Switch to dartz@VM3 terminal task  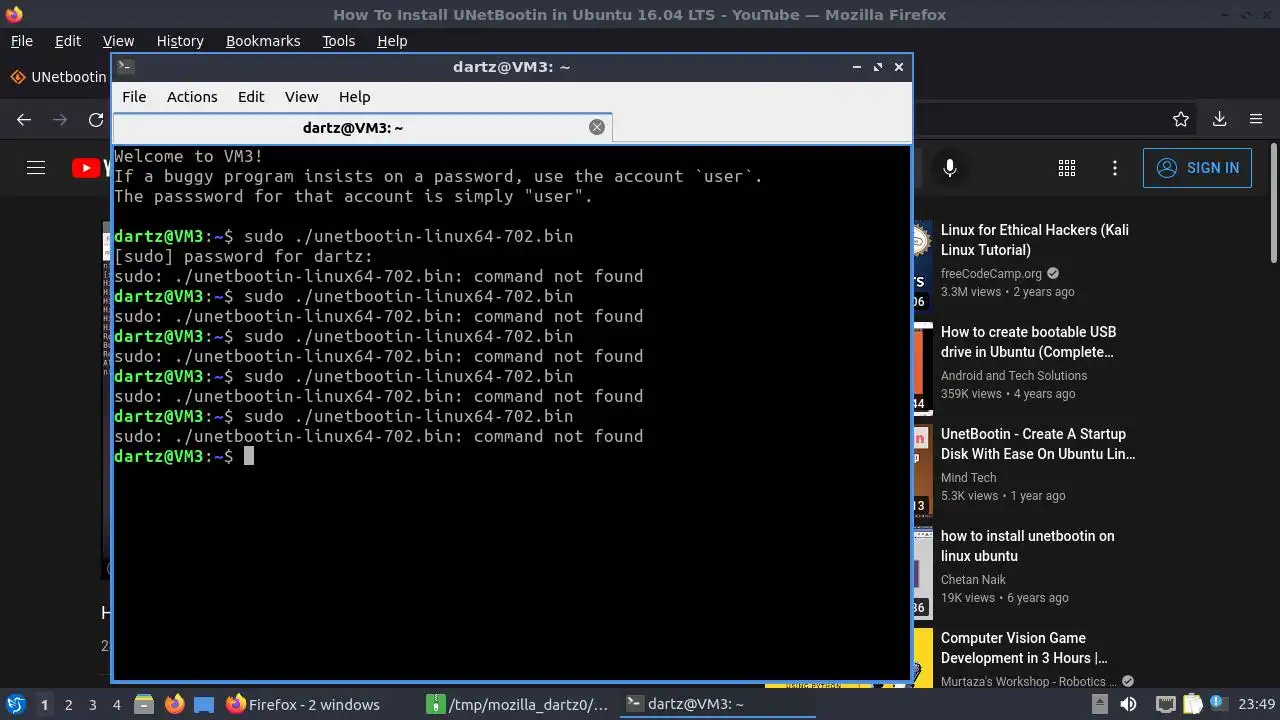[717, 705]
